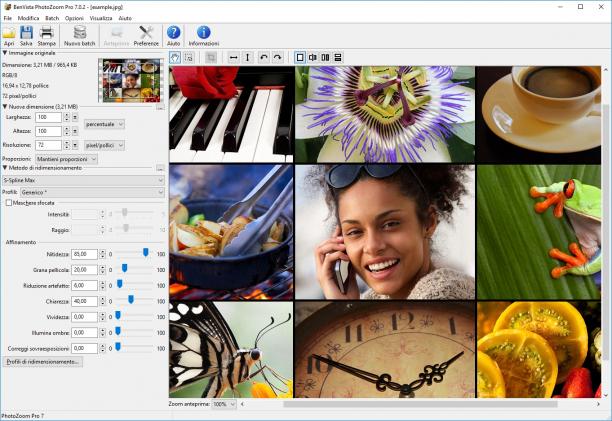Click the extra button next to Larghezza stepper

pos(75,117)
